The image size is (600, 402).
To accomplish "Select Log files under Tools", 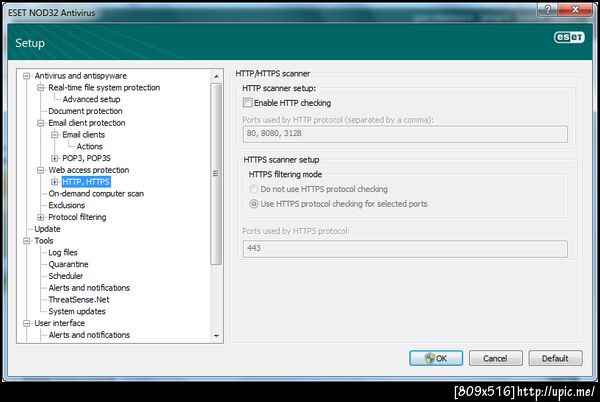I will point(63,252).
